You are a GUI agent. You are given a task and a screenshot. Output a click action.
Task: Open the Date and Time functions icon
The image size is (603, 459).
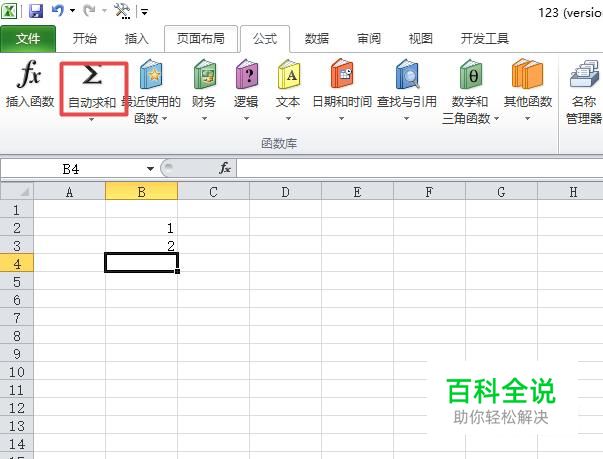[341, 74]
